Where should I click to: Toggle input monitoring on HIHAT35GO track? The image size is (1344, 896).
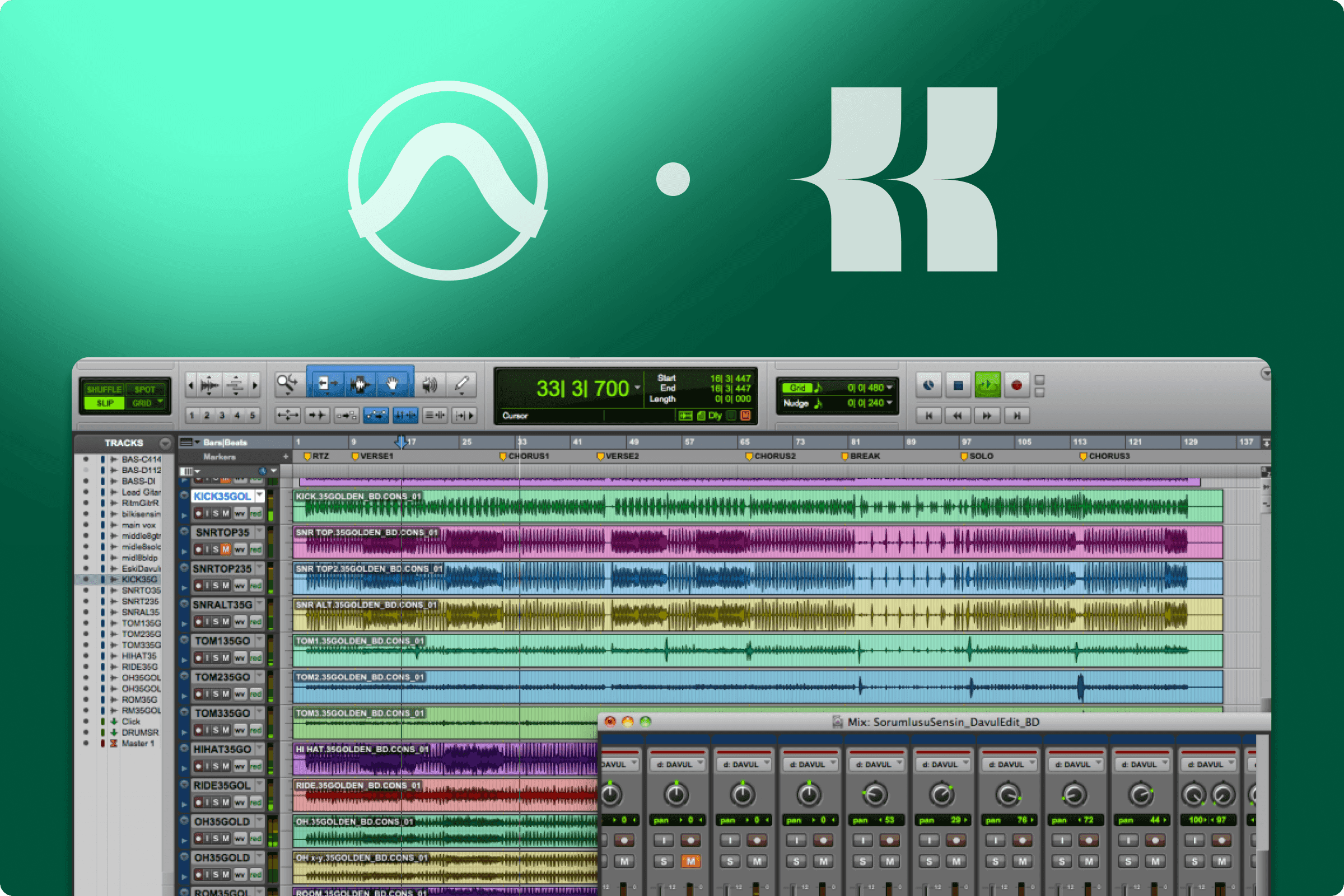pyautogui.click(x=207, y=766)
